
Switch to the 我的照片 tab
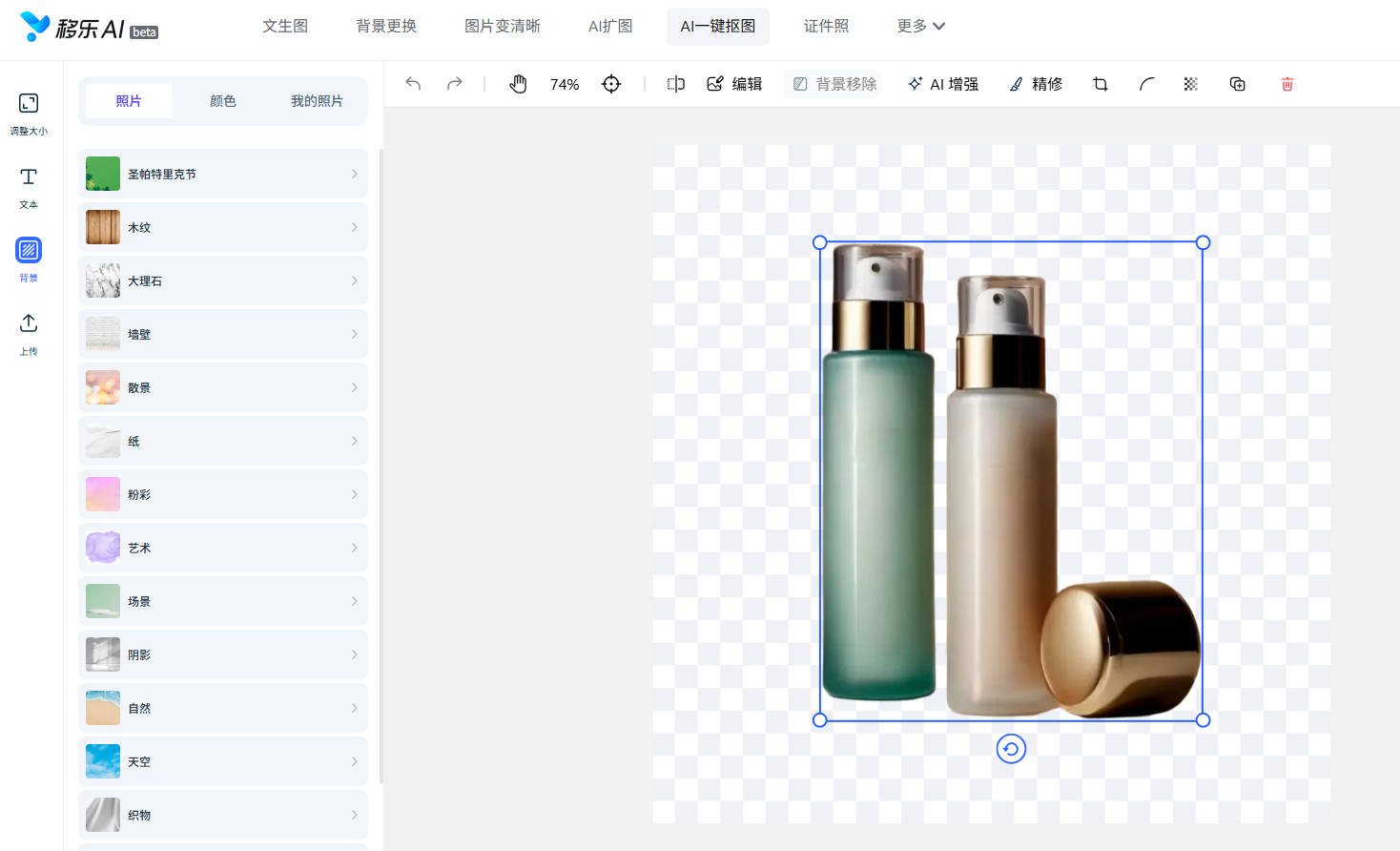pos(317,101)
